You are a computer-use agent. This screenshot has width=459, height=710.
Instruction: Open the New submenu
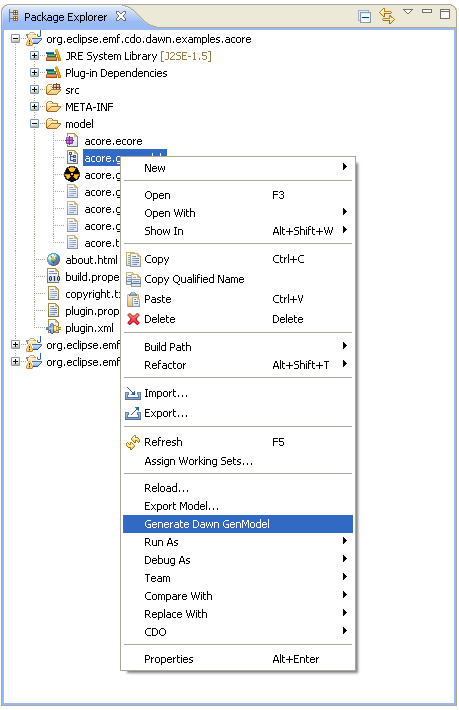(238, 168)
